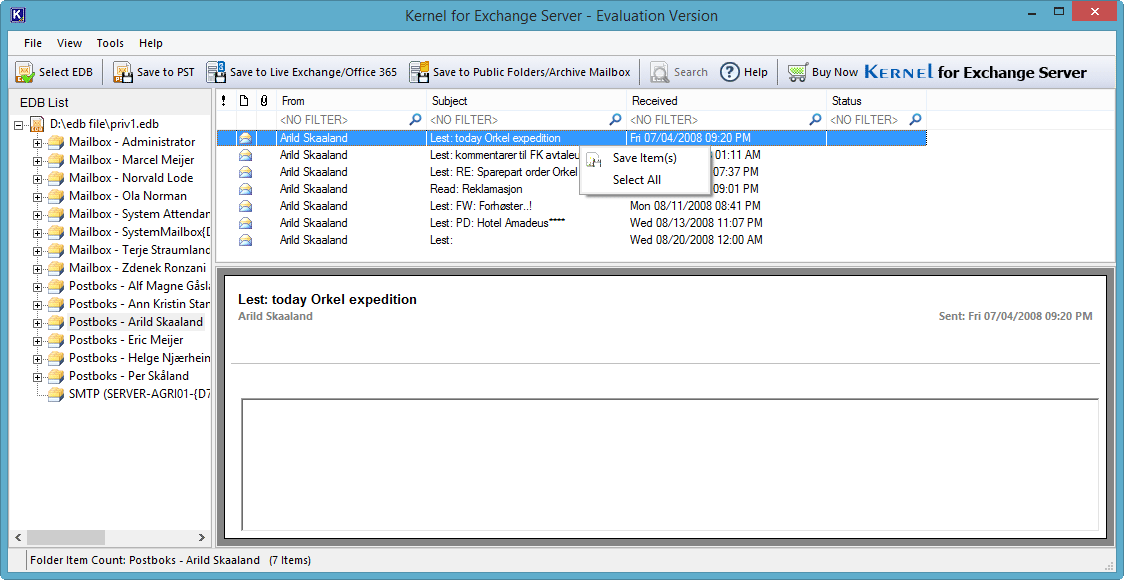
Task: Click the Save to PST icon
Action: coord(122,72)
